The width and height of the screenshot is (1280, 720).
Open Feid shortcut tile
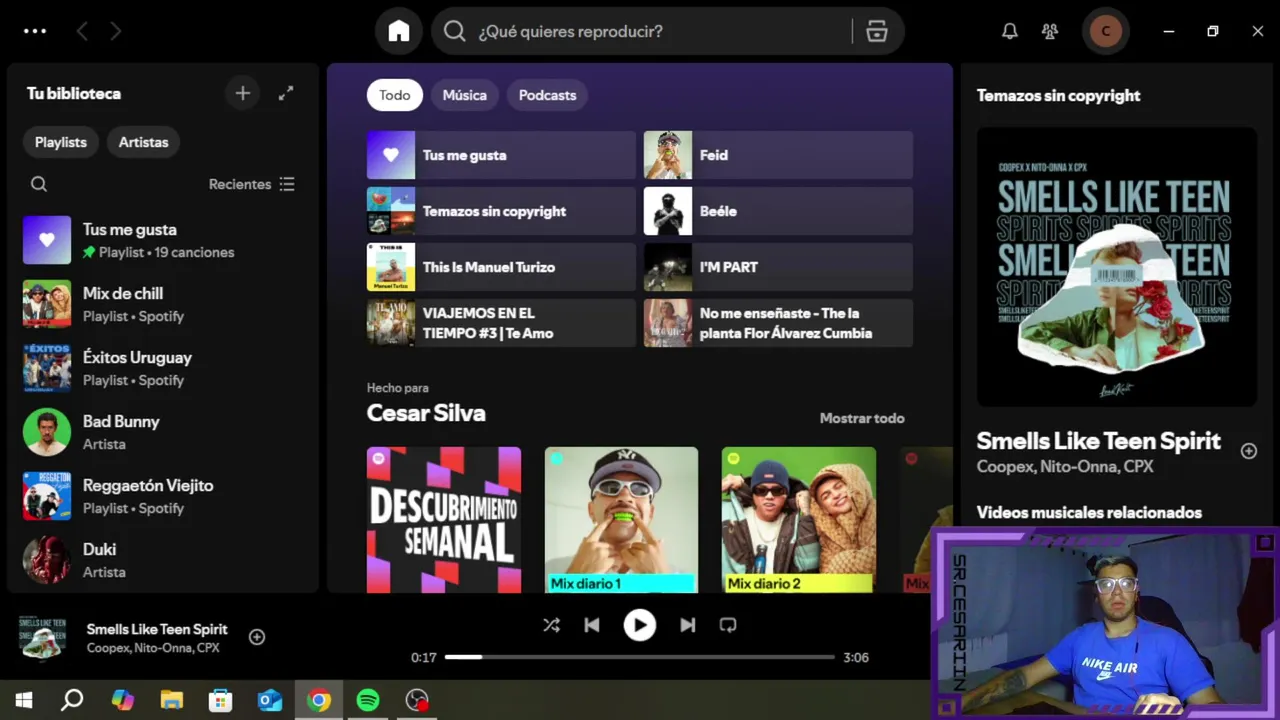pyautogui.click(x=778, y=155)
